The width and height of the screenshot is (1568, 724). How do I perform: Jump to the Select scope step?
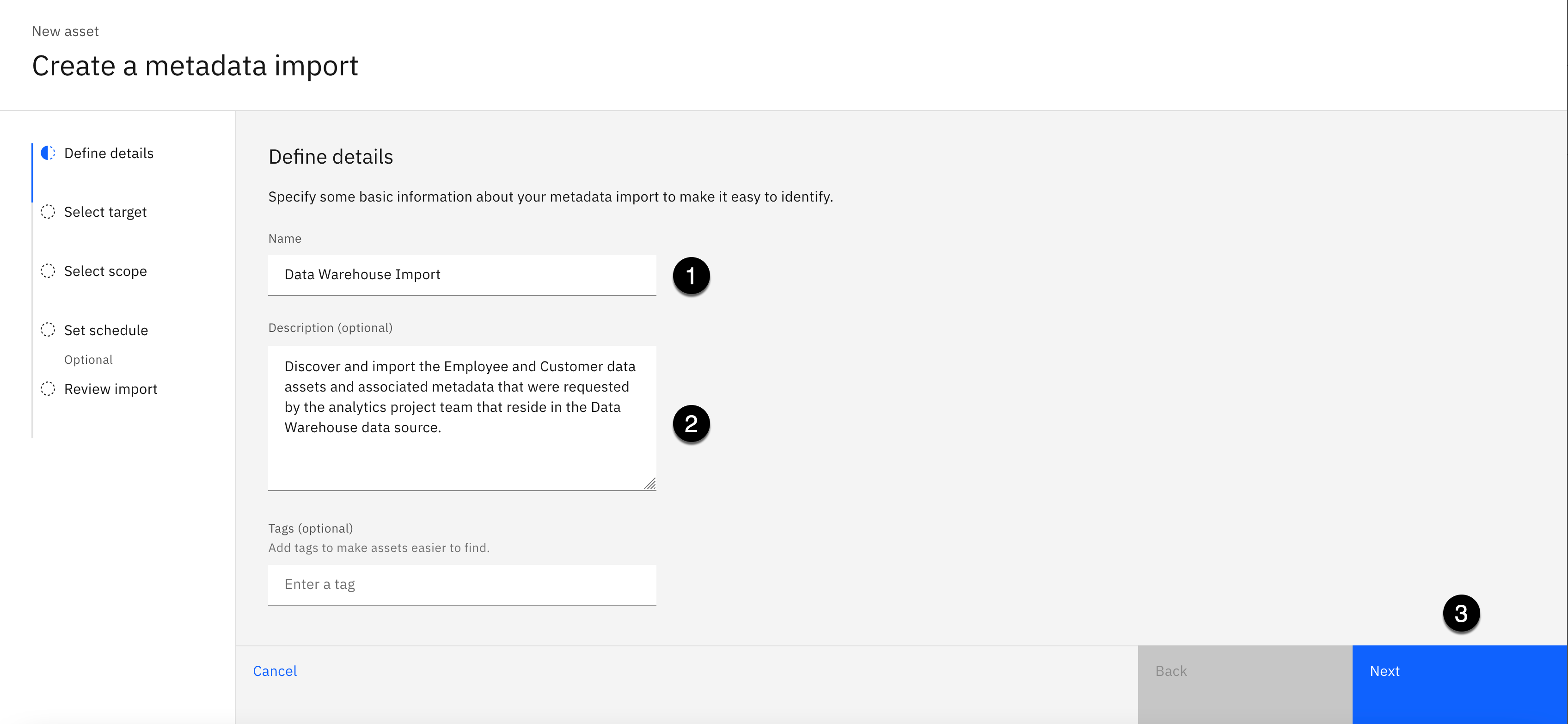tap(105, 271)
